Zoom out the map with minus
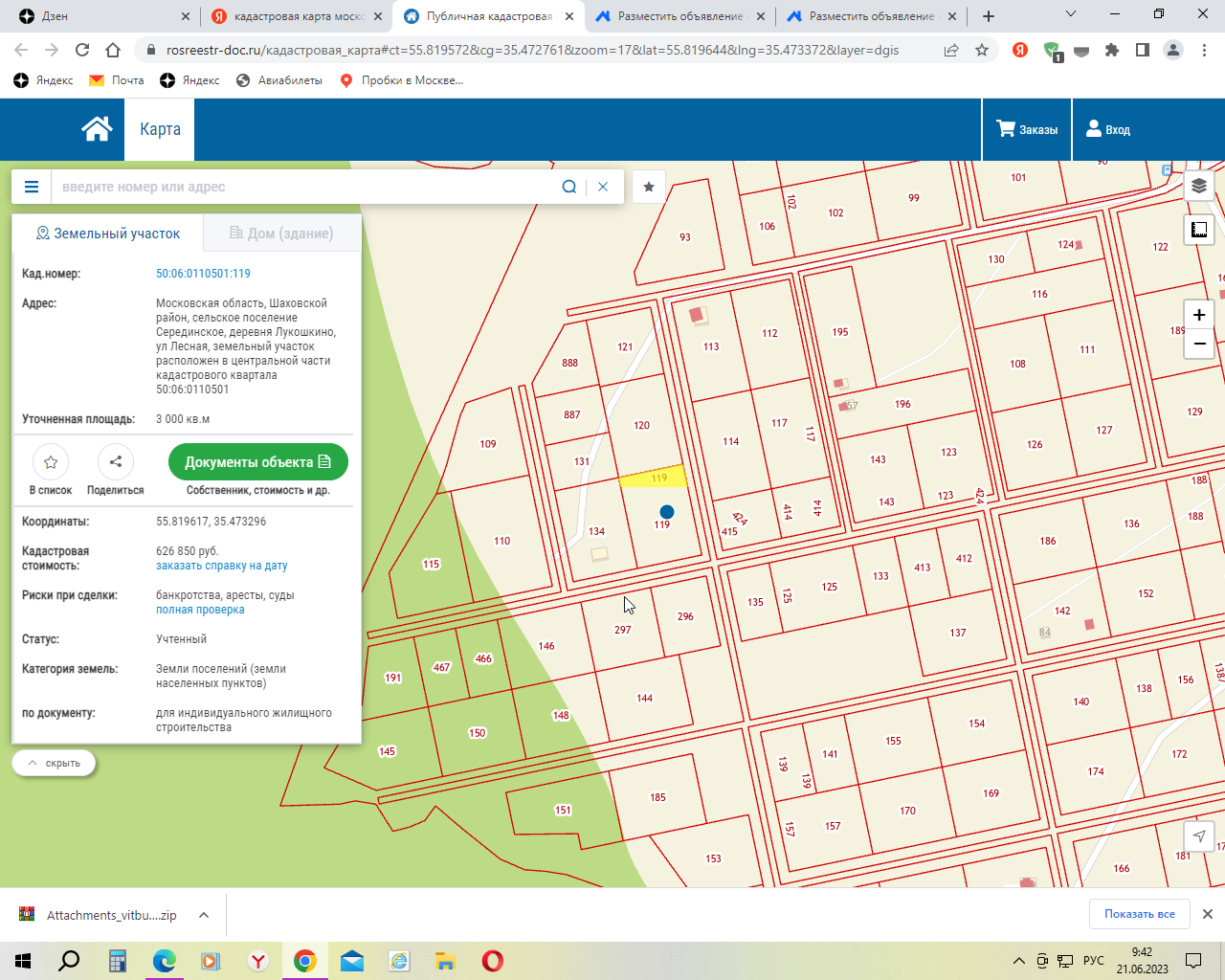 coord(1199,344)
